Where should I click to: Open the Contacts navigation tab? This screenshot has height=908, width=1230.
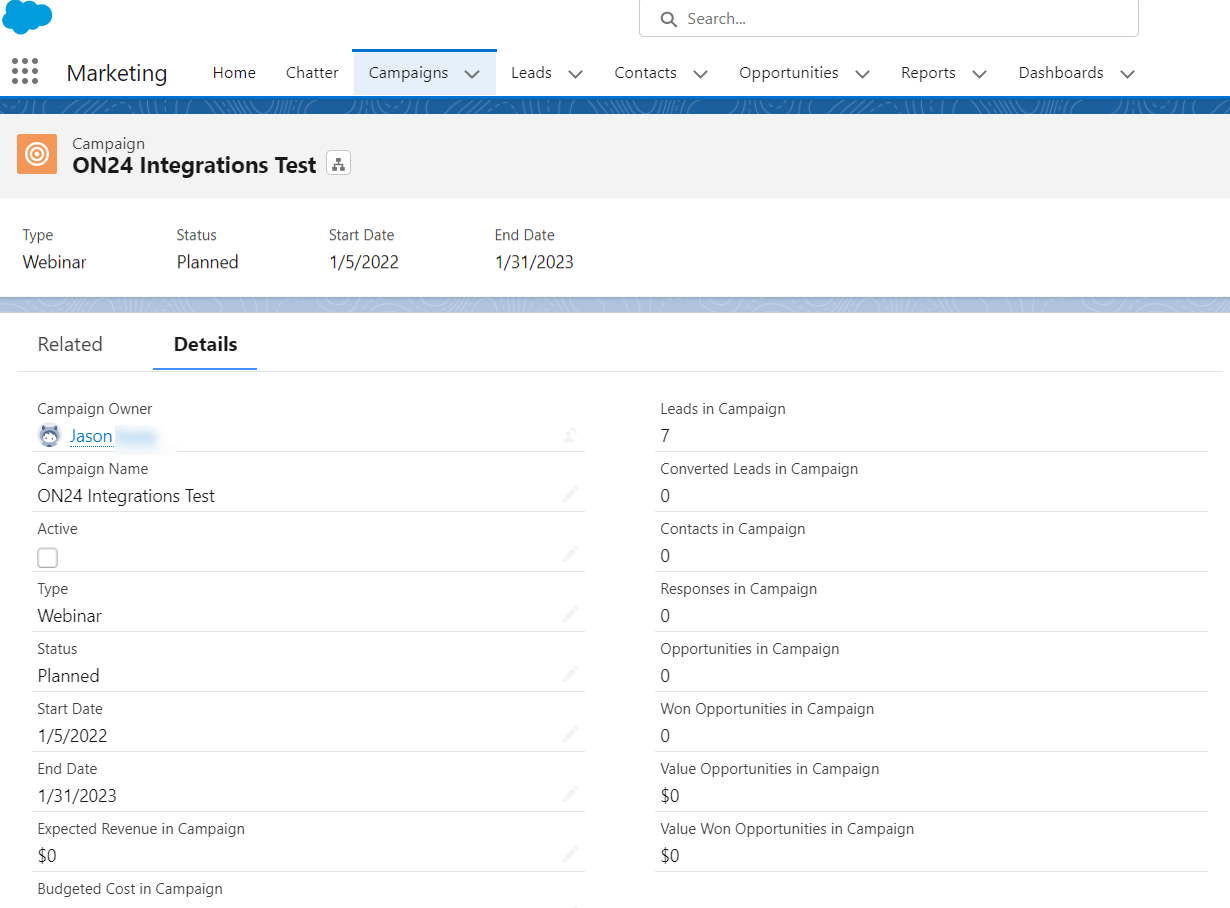[x=645, y=73]
